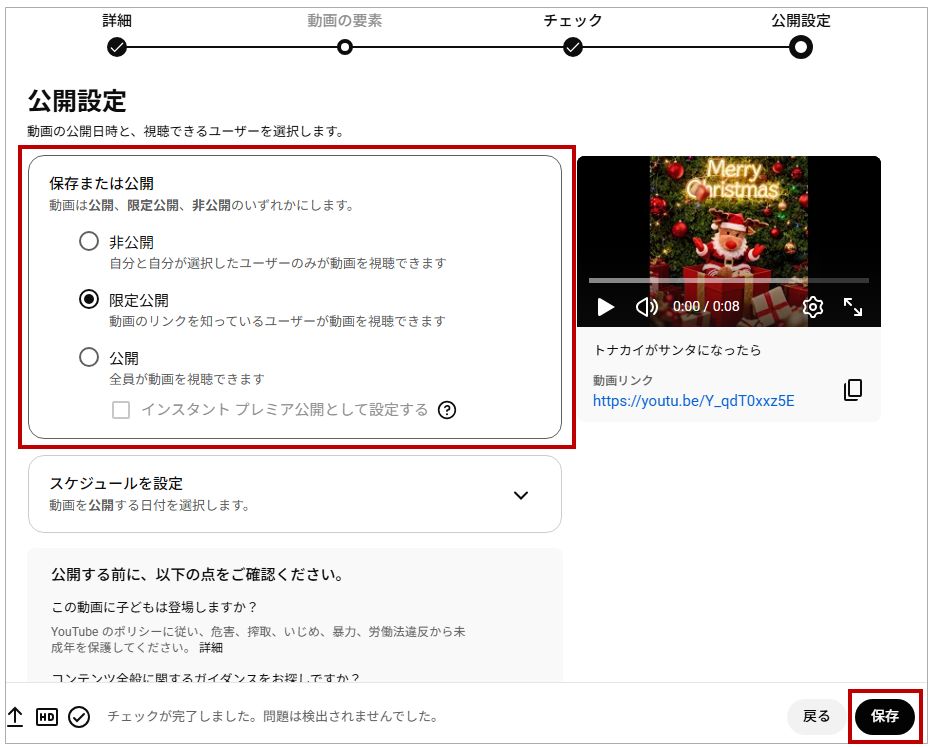Expand the スケジュールを設定 section
933x747 pixels.
click(520, 495)
